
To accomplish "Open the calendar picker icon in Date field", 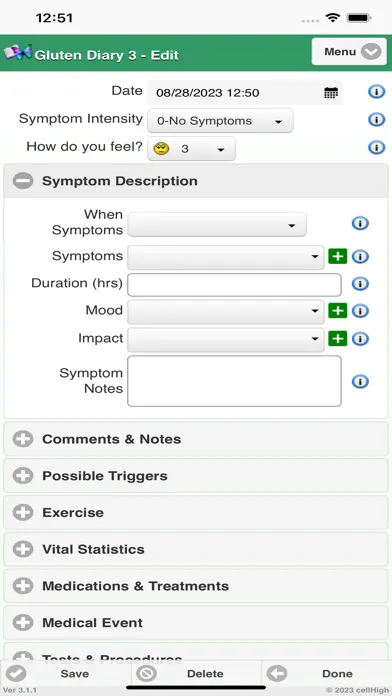I will (x=331, y=93).
